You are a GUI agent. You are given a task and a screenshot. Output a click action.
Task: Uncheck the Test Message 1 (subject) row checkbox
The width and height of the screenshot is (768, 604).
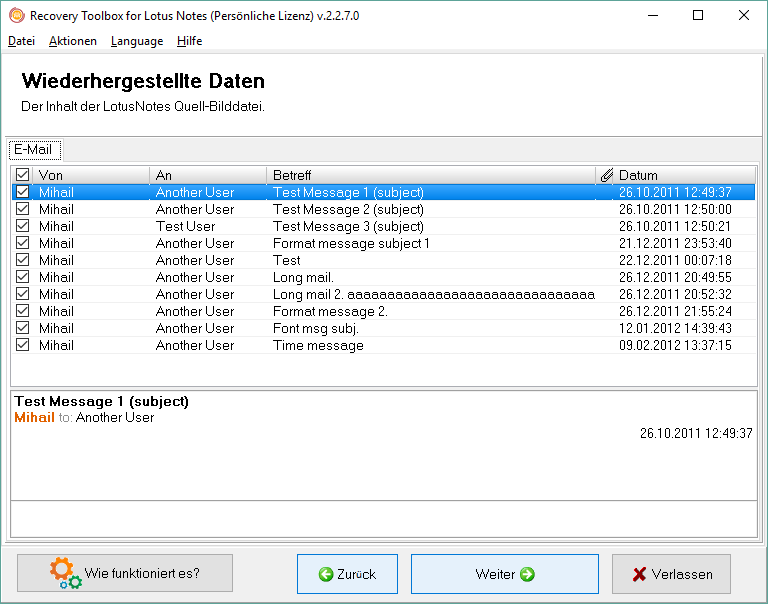click(23, 192)
